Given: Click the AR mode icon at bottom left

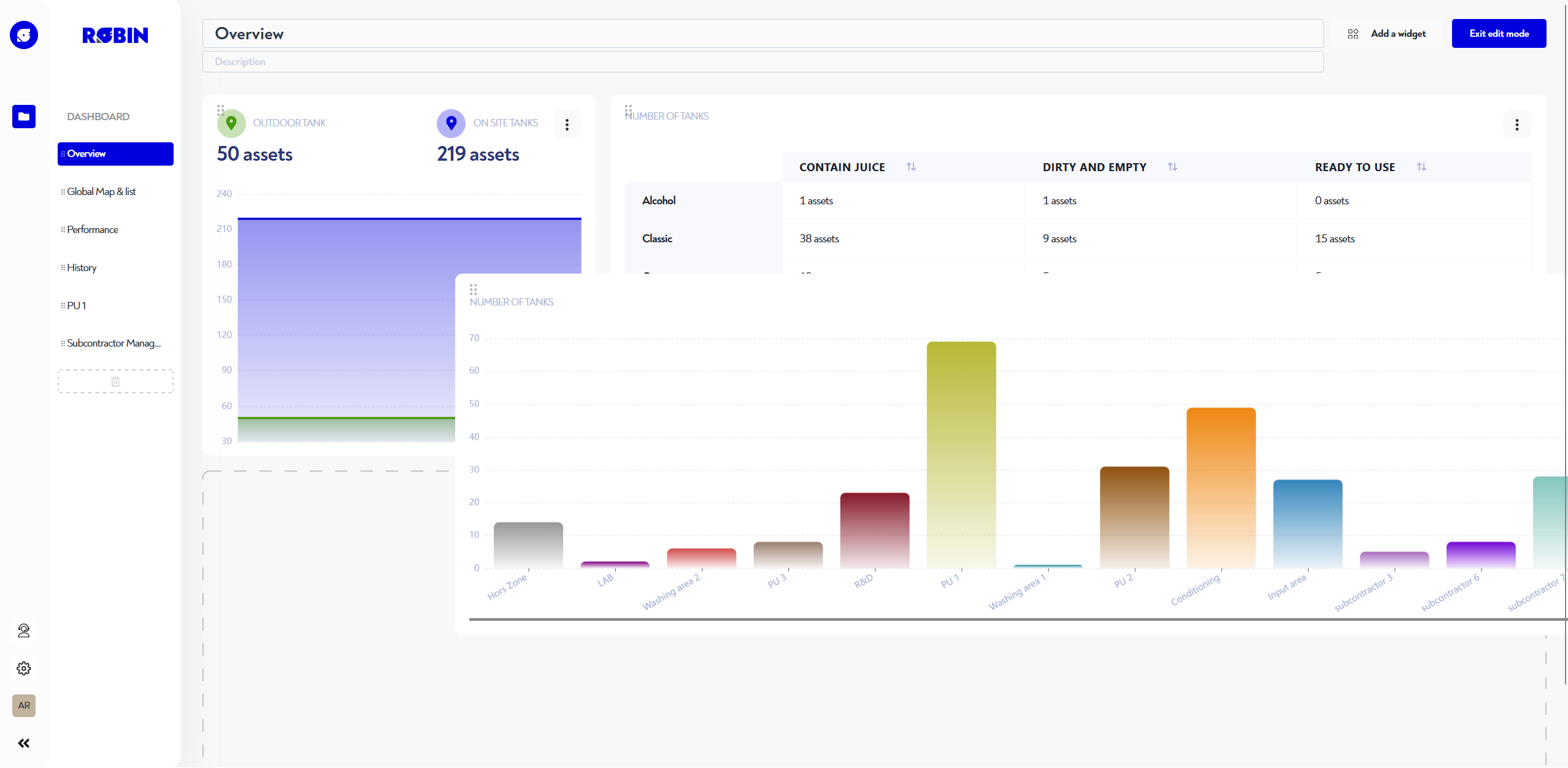Looking at the screenshot, I should click(x=23, y=705).
